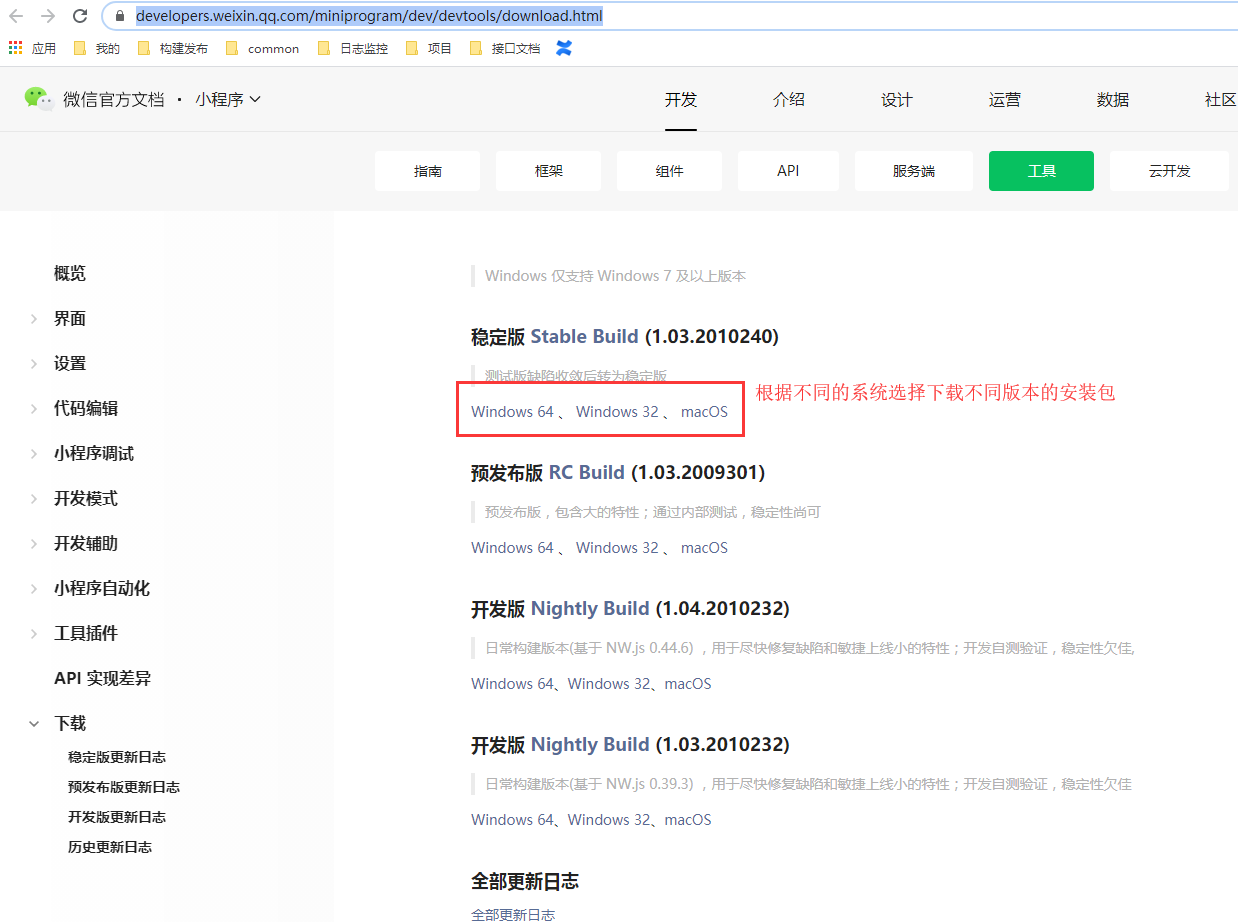This screenshot has width=1238, height=922.
Task: Open the 全部更新日志 link
Action: (x=513, y=914)
